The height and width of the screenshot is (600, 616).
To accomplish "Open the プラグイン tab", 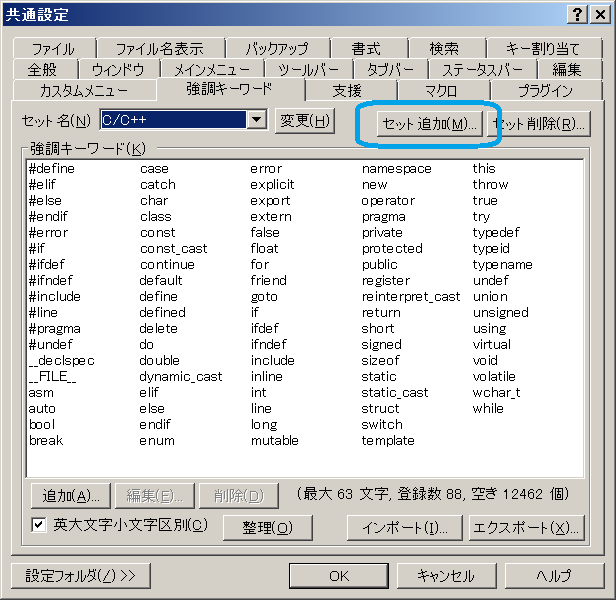I will coord(545,91).
